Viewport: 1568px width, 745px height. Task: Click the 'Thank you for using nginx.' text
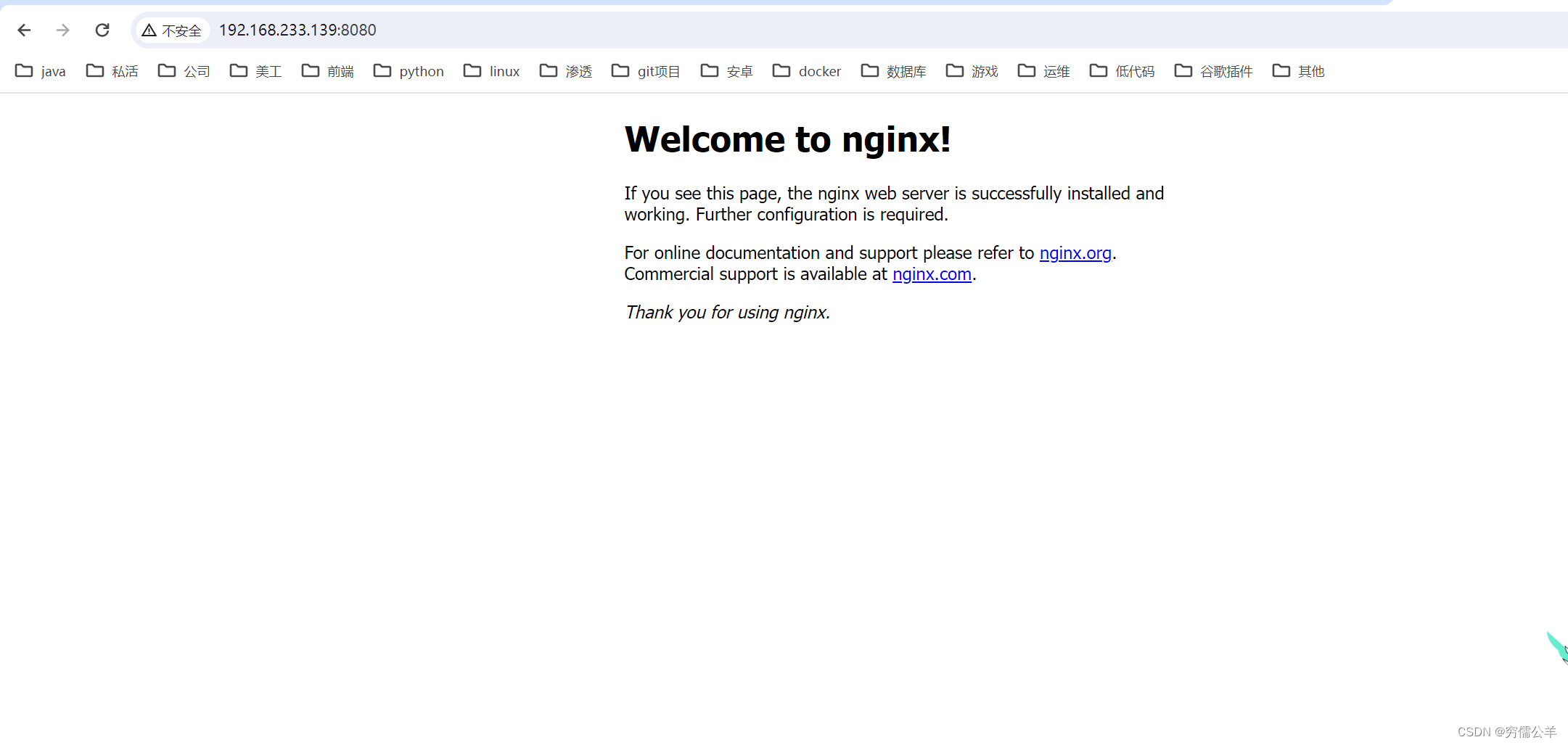tap(727, 313)
